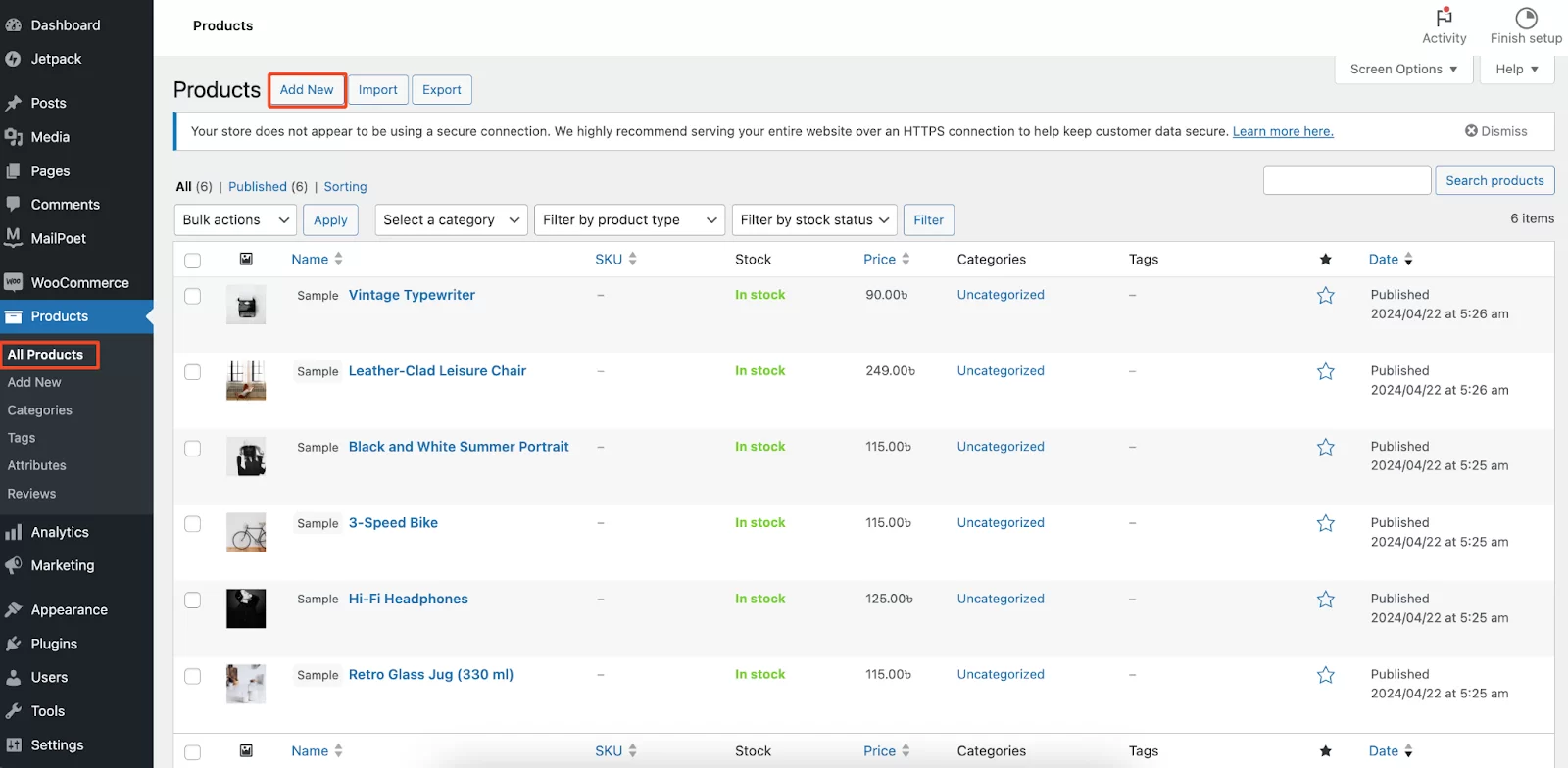Dismiss the HTTPS connection notice

(x=1495, y=131)
